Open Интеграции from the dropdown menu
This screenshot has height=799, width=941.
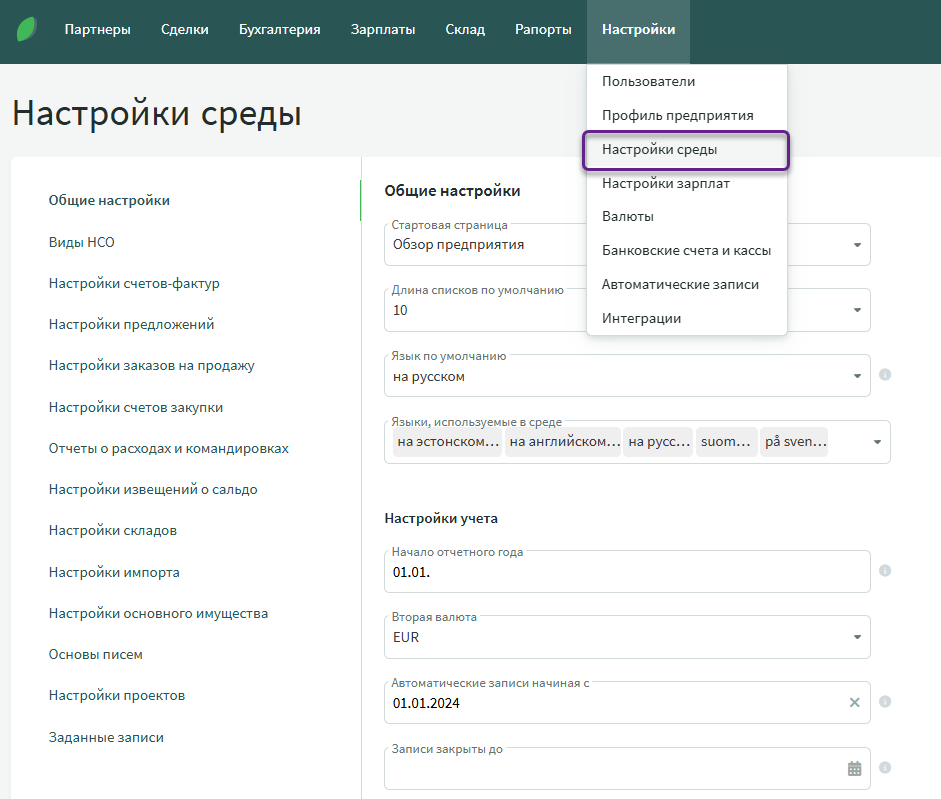[641, 318]
